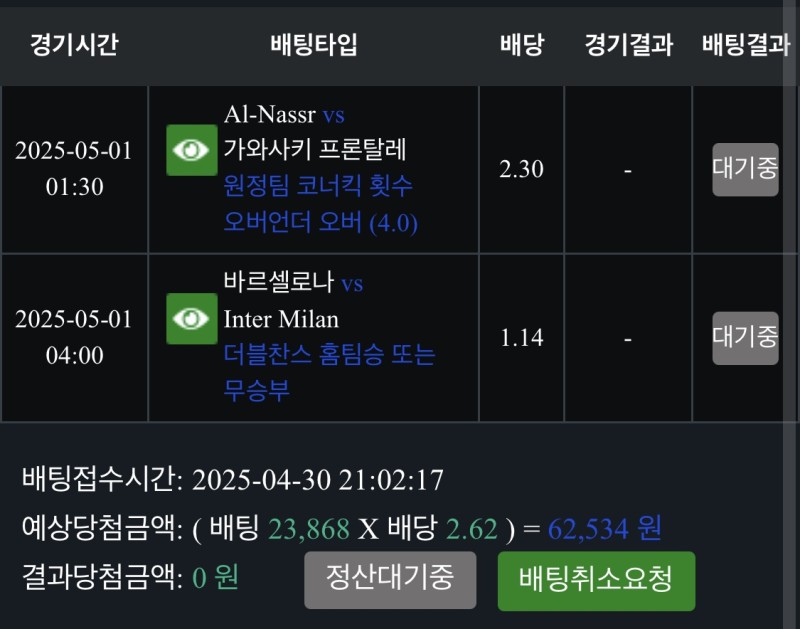Click the 바르셀로나 vs Inter Milan match title
Screen dimensions: 800x629
pyautogui.click(x=293, y=301)
